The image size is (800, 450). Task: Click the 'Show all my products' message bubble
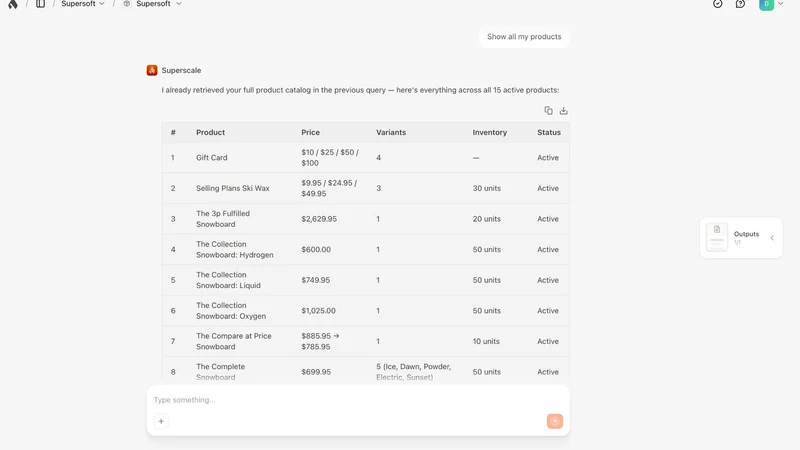(x=524, y=37)
